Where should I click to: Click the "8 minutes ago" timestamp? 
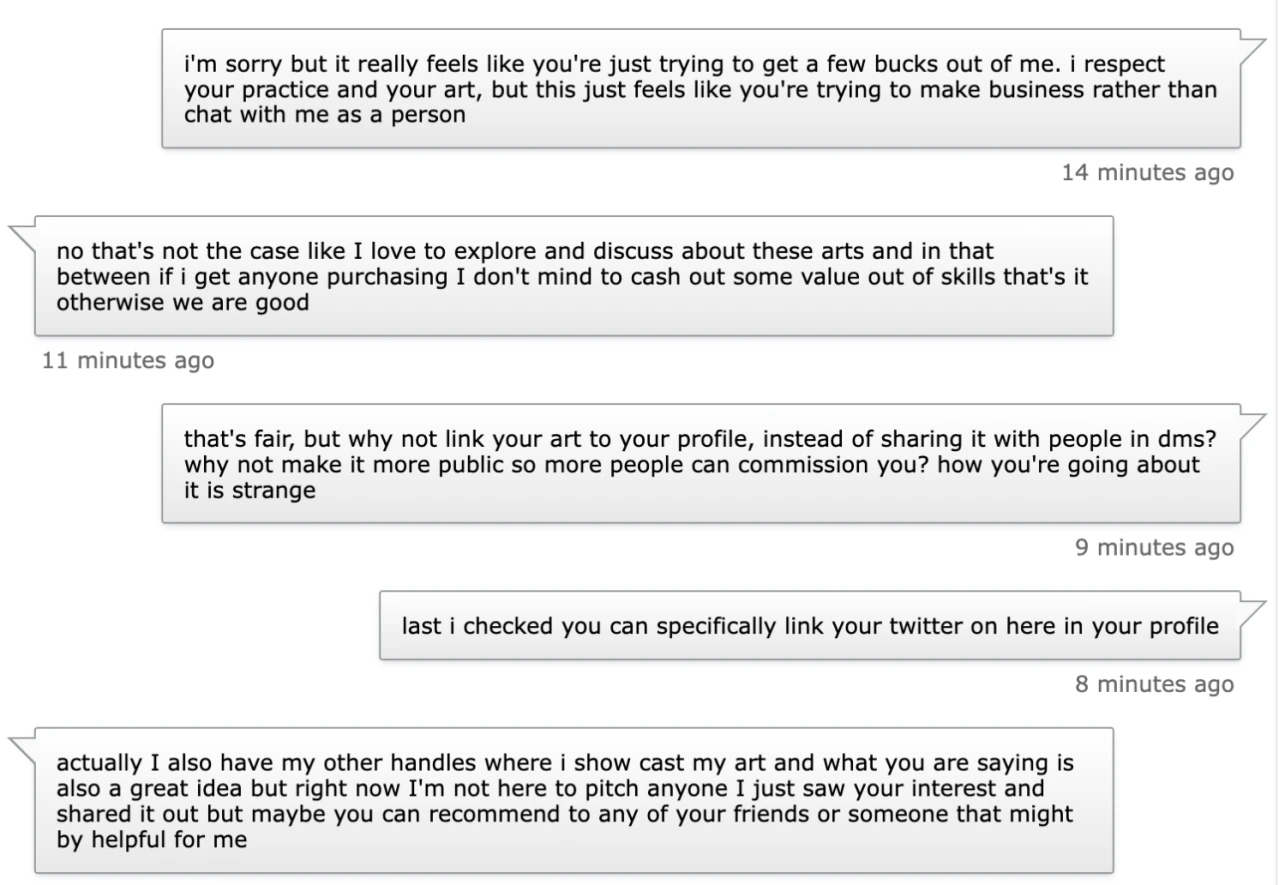pos(1154,685)
